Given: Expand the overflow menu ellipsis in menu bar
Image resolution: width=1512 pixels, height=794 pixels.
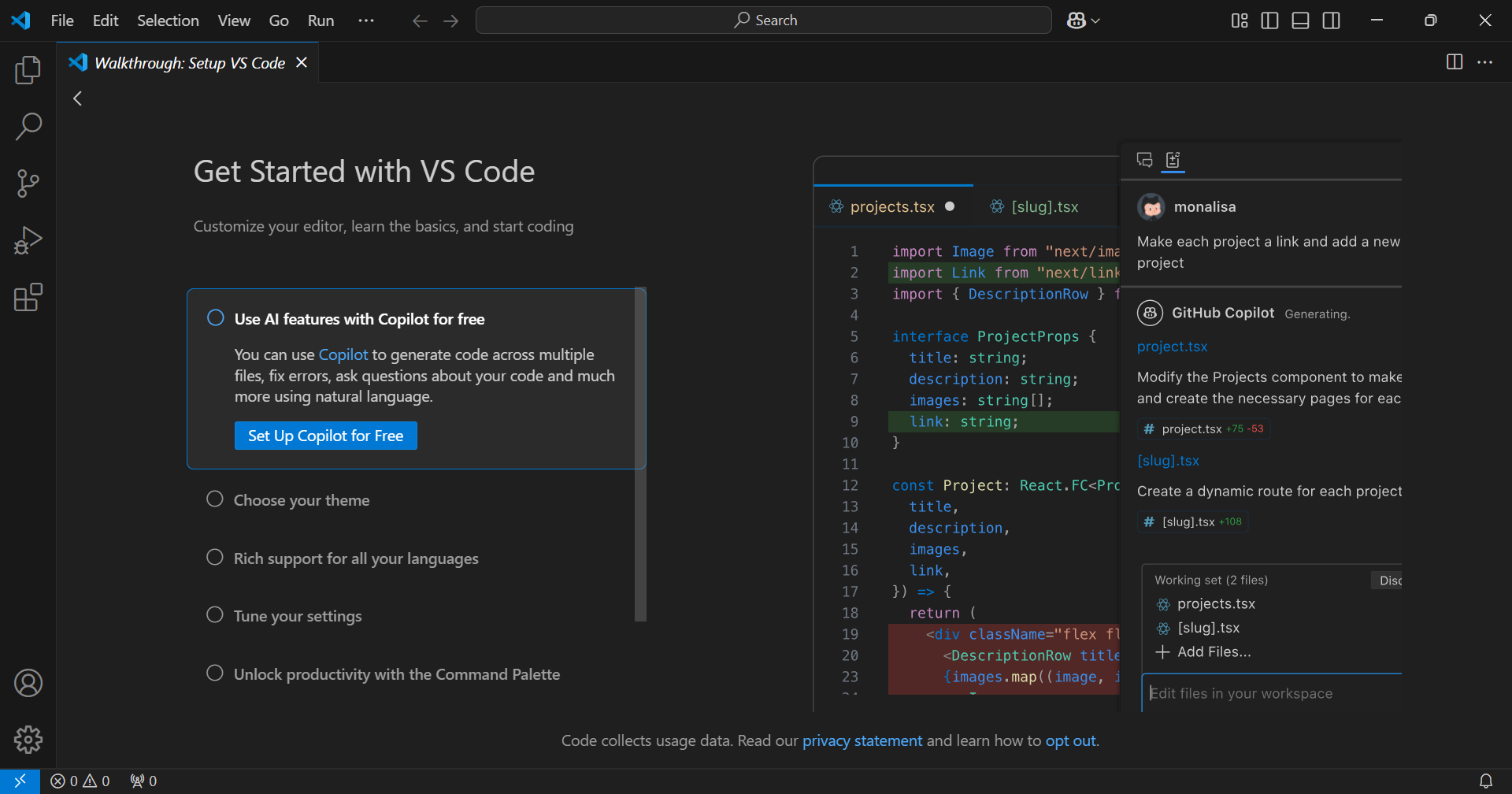Looking at the screenshot, I should tap(366, 20).
